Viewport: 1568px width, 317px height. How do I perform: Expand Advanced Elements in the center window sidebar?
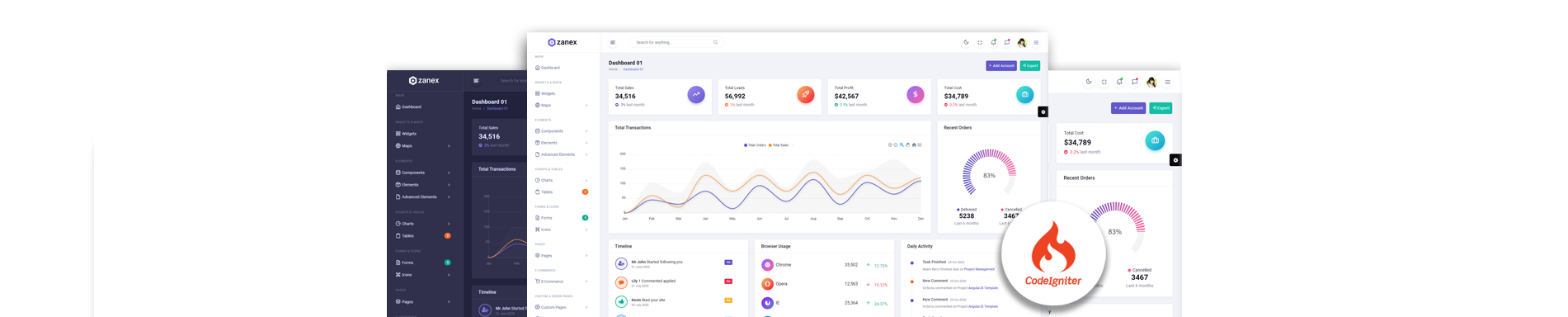pos(561,154)
